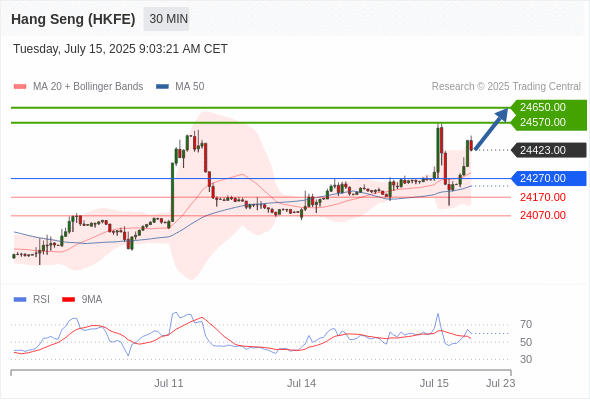Toggle the MA 20 + Bollinger Bands legend
The image size is (590, 400).
click(x=78, y=87)
